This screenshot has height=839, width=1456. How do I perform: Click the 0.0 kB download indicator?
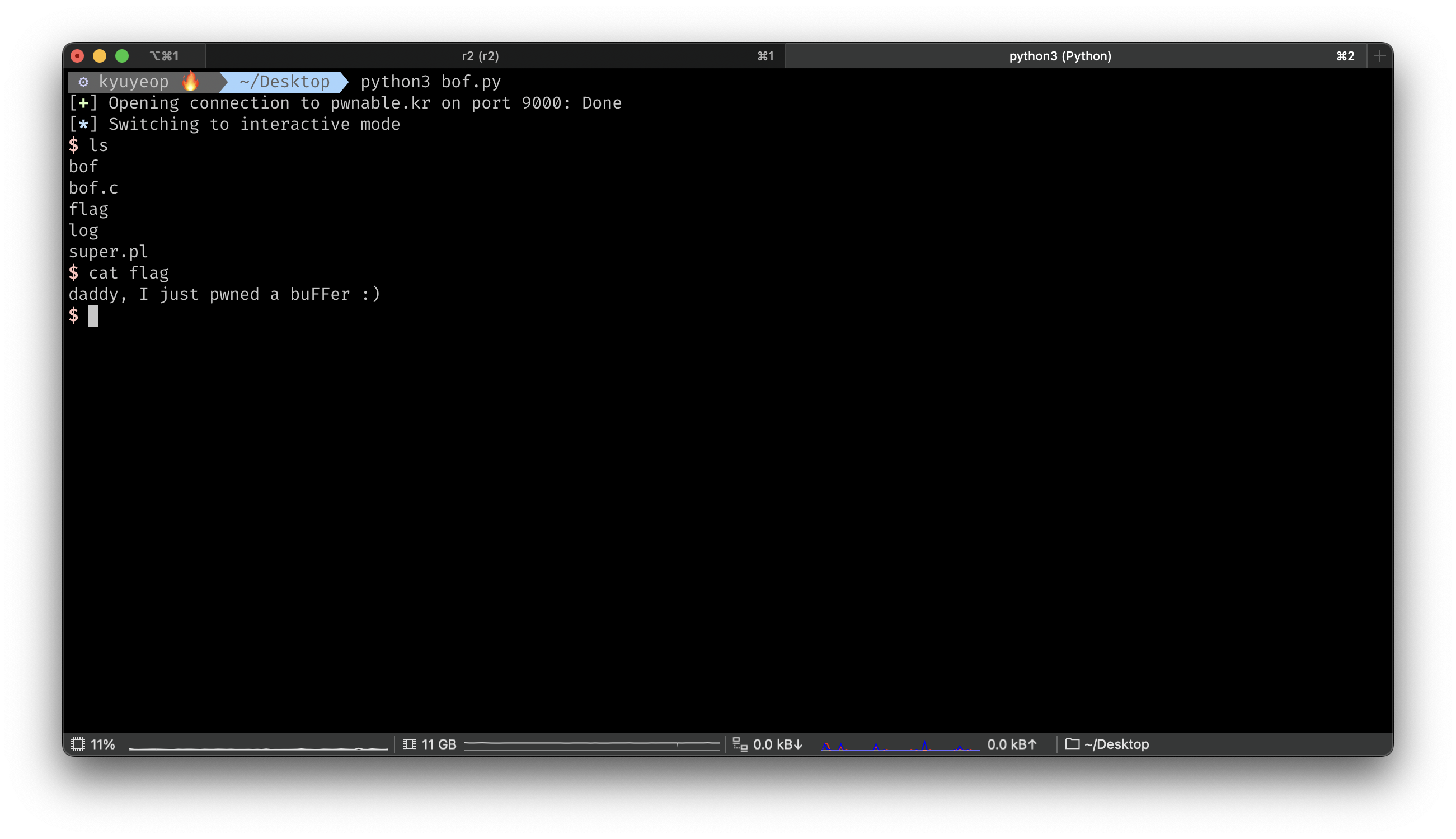(778, 744)
